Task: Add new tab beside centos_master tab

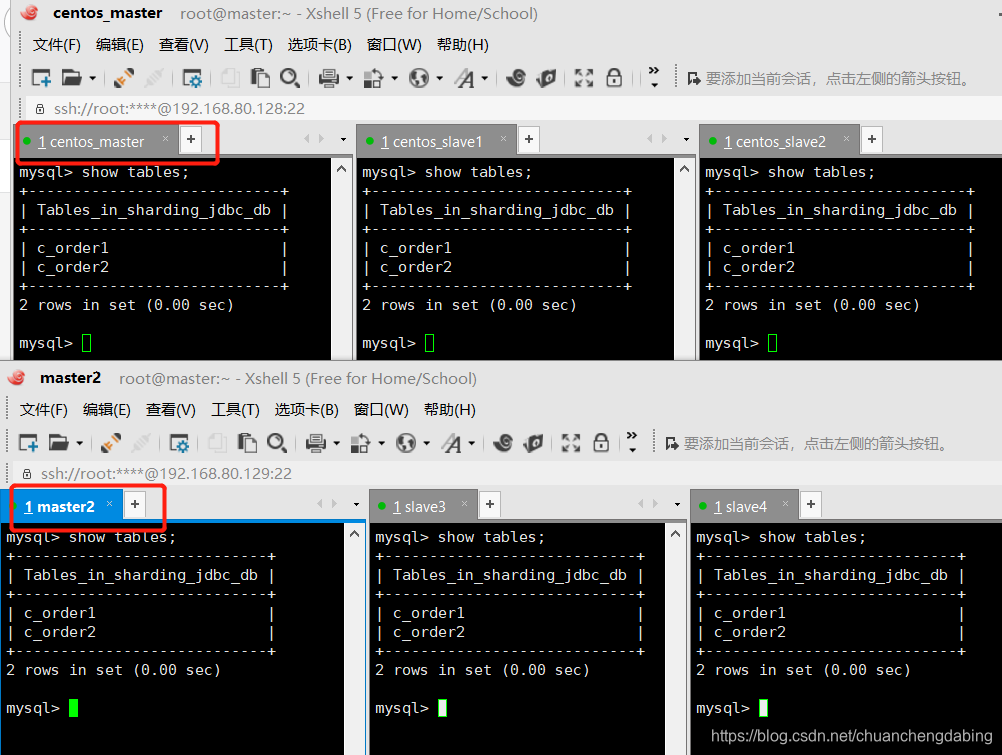Action: pyautogui.click(x=191, y=139)
